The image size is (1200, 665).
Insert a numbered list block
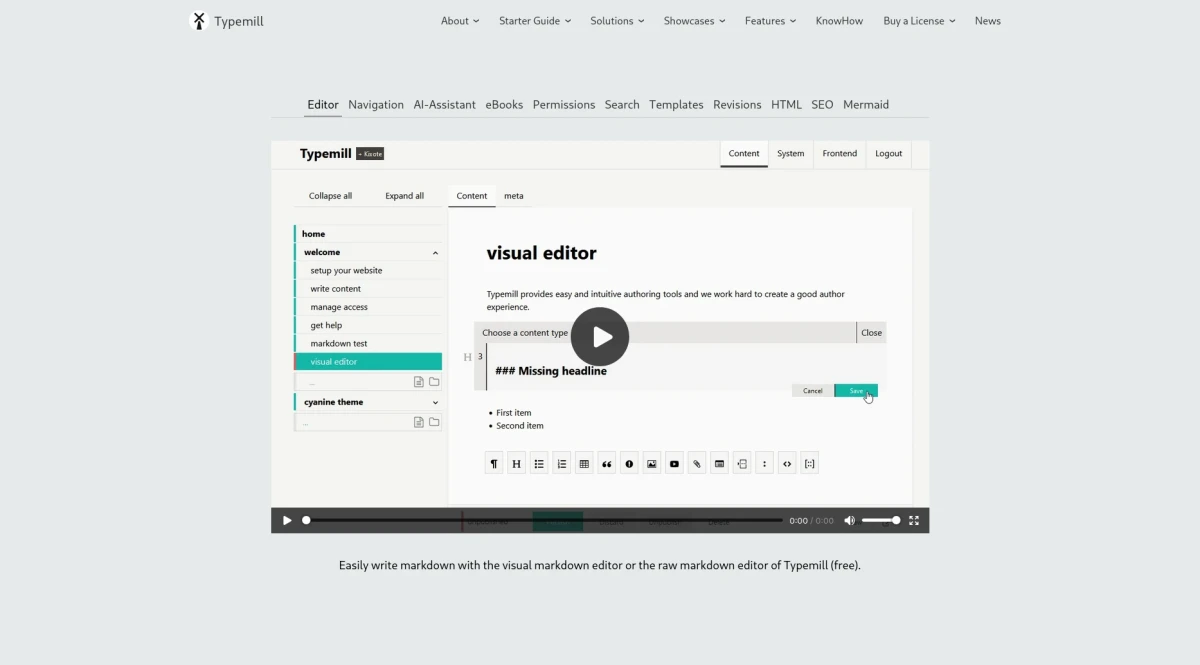point(561,463)
